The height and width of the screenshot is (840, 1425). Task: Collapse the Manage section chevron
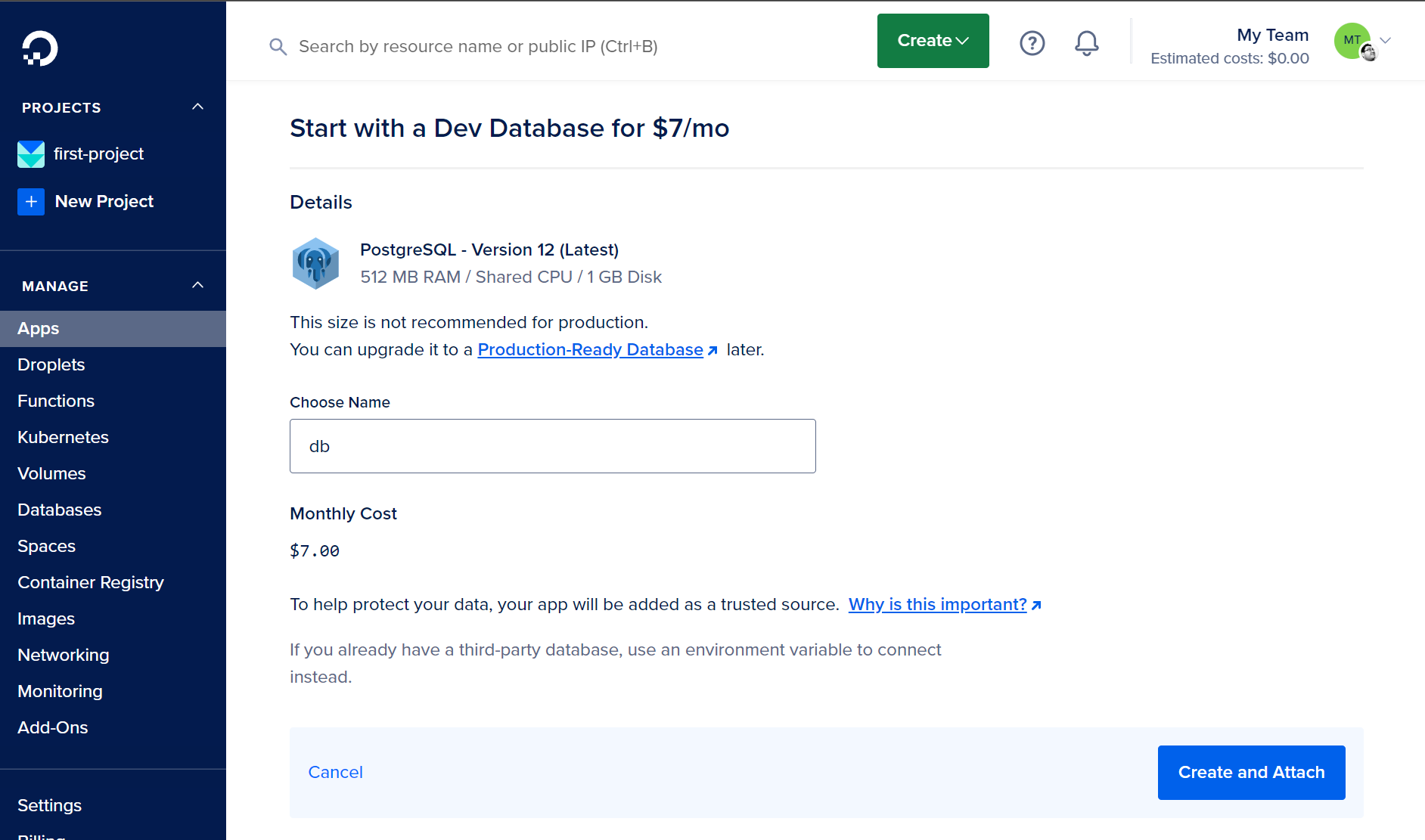(x=198, y=286)
